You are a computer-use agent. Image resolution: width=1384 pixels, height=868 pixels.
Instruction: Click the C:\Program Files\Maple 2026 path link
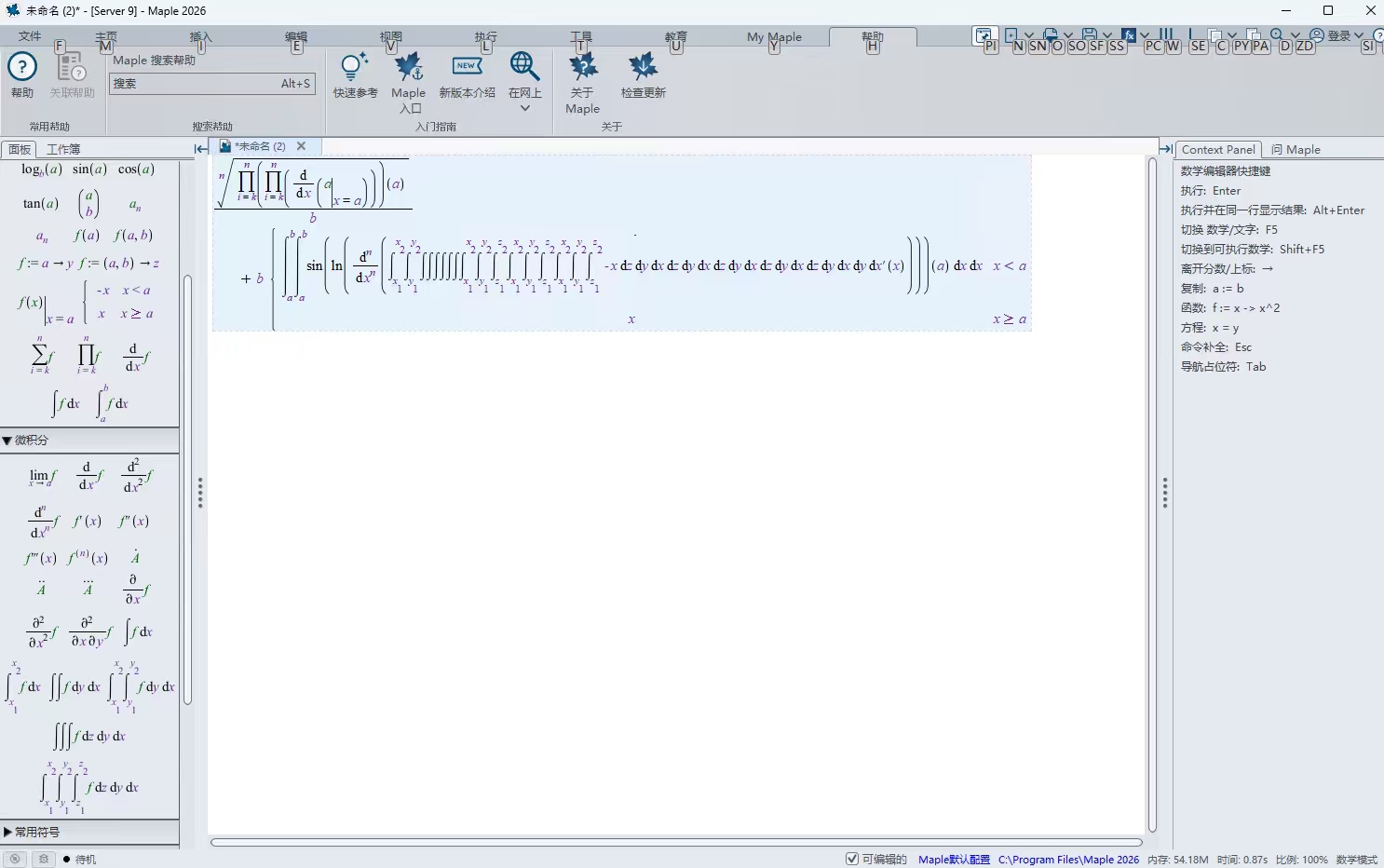tap(1068, 860)
